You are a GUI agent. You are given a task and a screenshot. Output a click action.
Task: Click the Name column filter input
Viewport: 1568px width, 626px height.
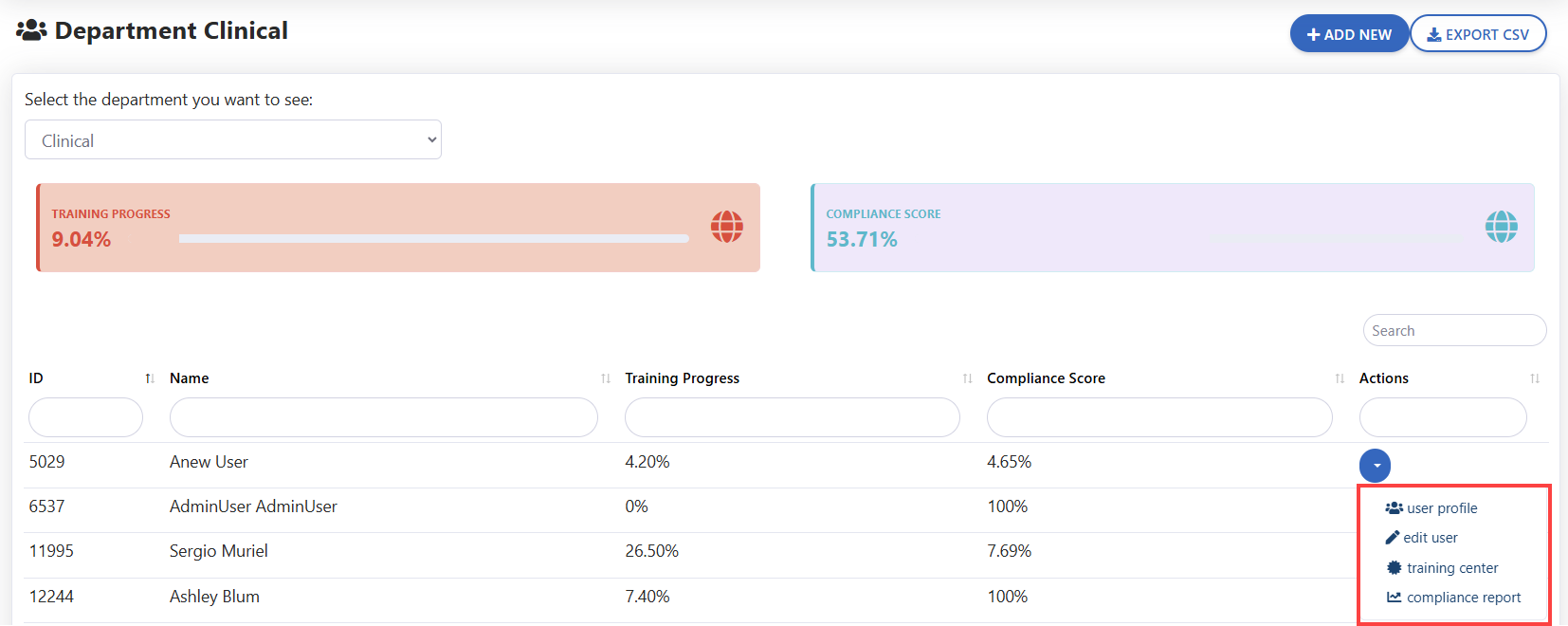384,417
